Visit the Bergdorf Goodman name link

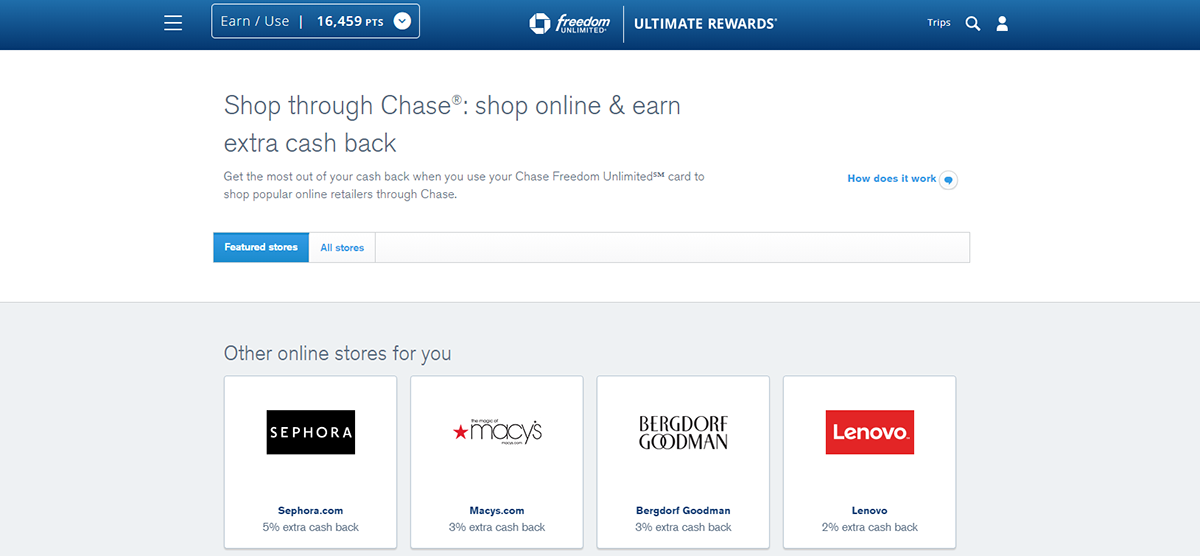(683, 510)
